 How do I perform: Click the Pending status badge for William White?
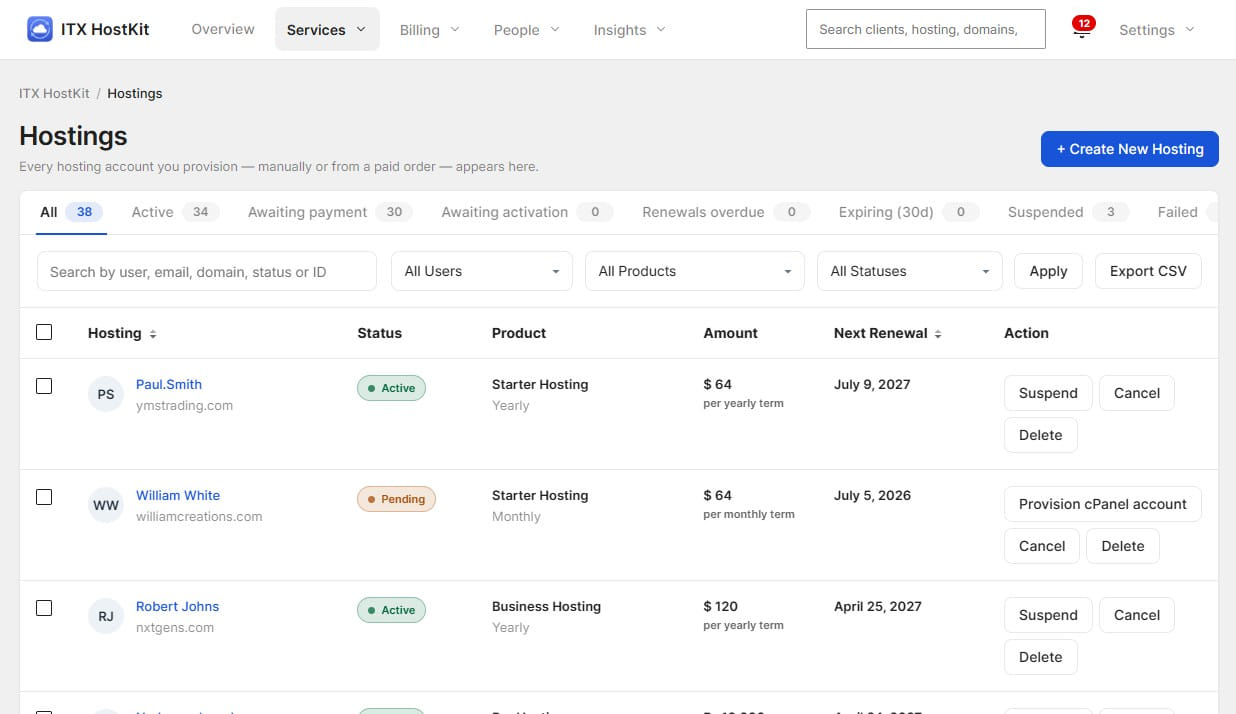coord(396,499)
